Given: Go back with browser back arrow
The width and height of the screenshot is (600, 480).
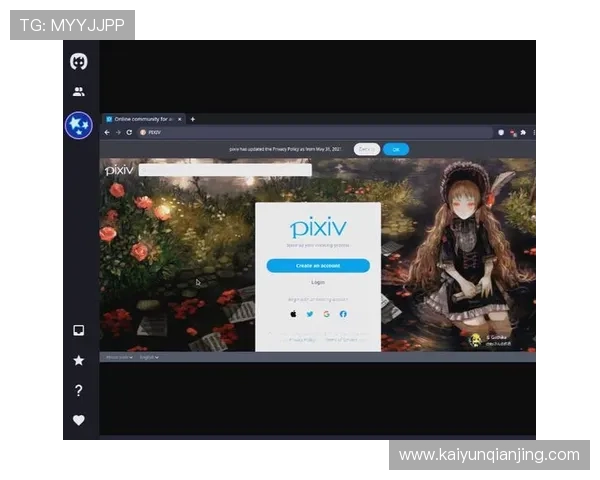Looking at the screenshot, I should tap(107, 132).
